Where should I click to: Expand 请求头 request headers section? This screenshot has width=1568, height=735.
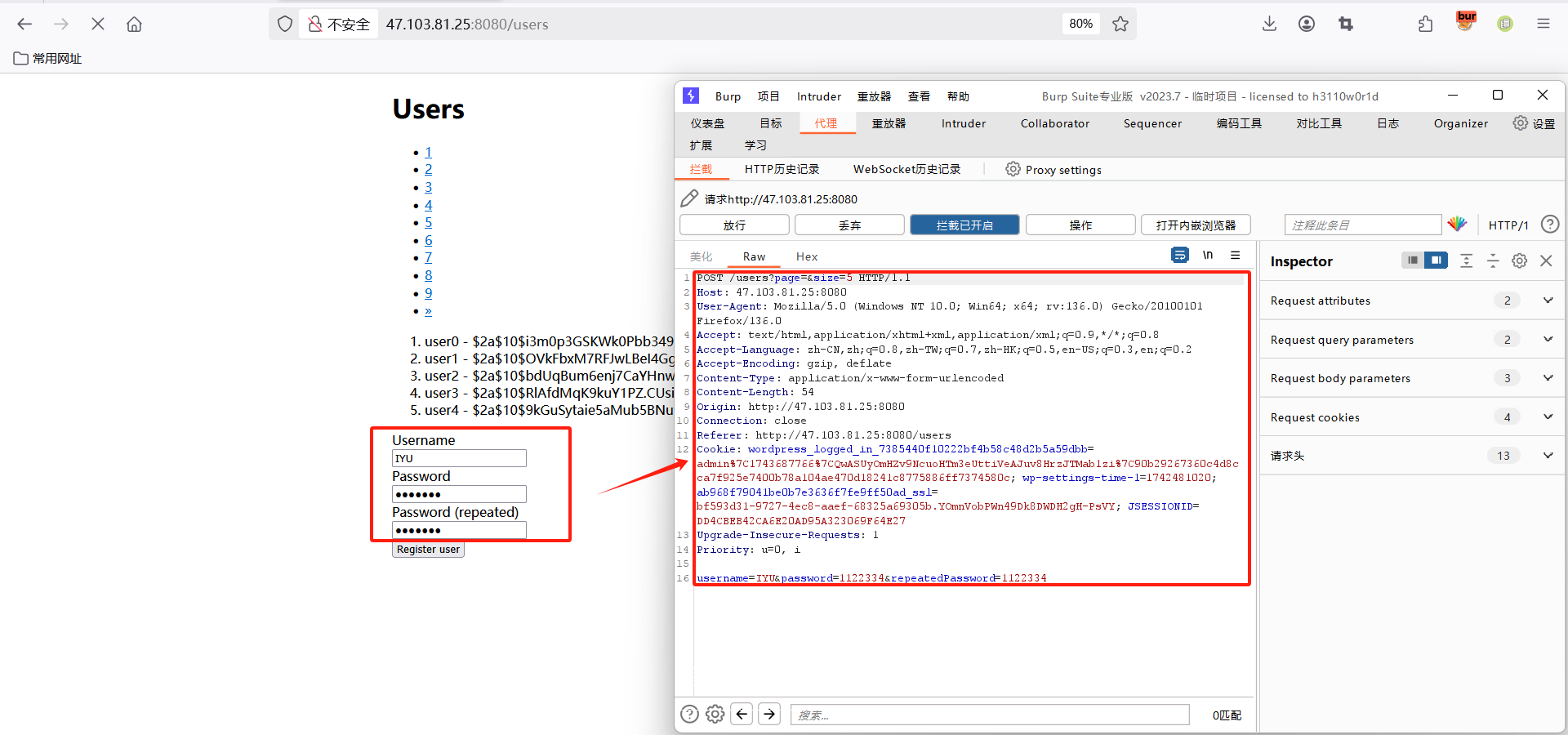coord(1411,455)
